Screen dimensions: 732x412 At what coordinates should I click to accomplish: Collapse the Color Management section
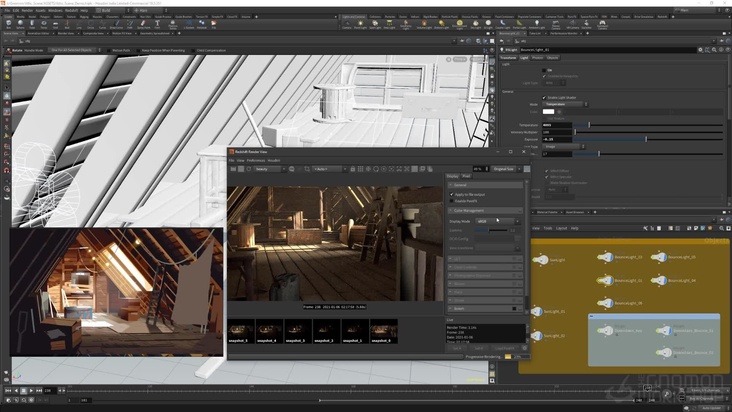coord(486,210)
